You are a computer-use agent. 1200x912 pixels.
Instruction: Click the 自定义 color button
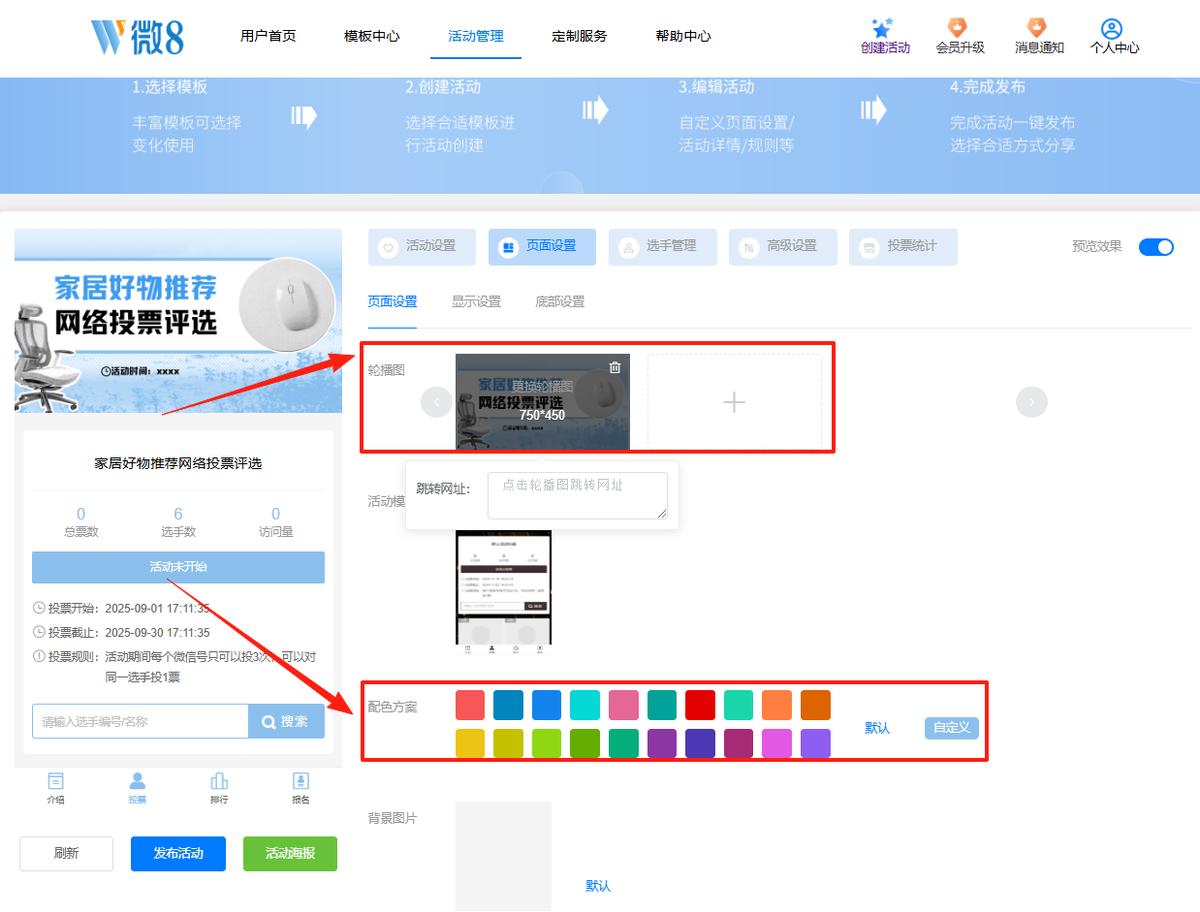coord(952,728)
